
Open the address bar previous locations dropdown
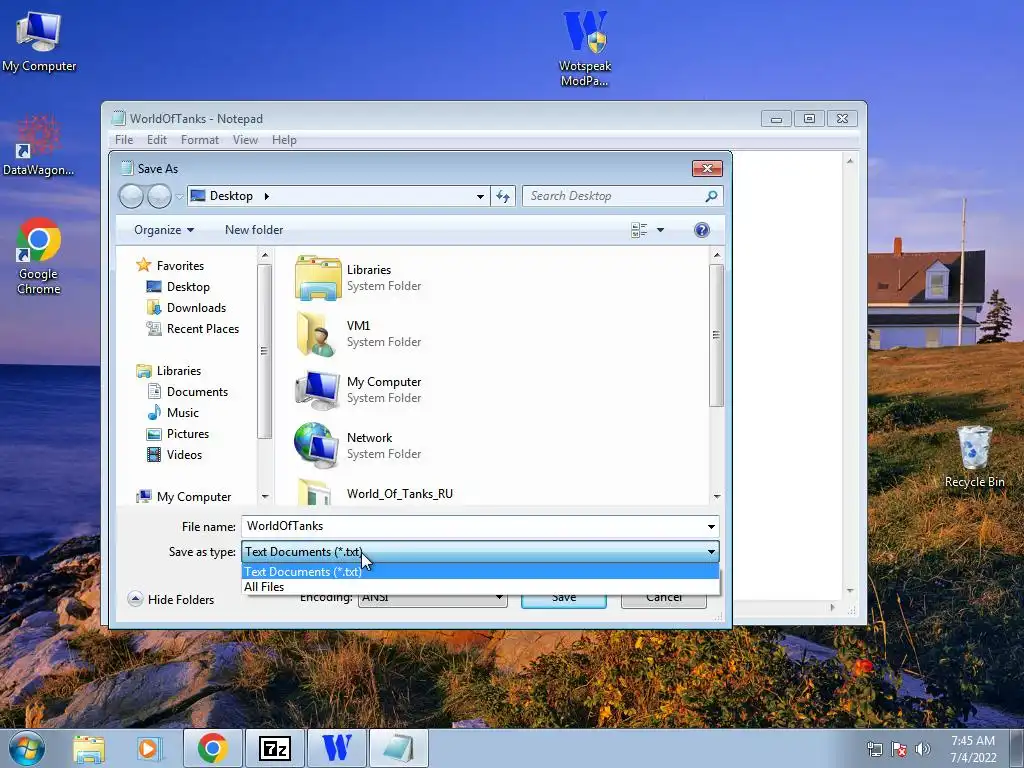(x=480, y=196)
